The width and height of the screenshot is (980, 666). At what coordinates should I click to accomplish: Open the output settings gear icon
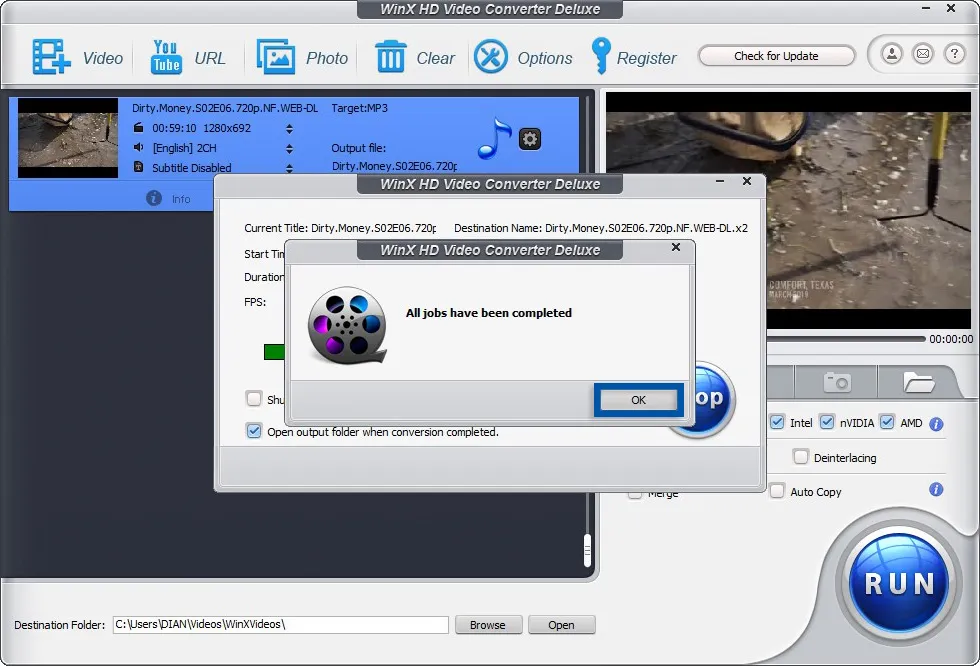click(x=530, y=139)
